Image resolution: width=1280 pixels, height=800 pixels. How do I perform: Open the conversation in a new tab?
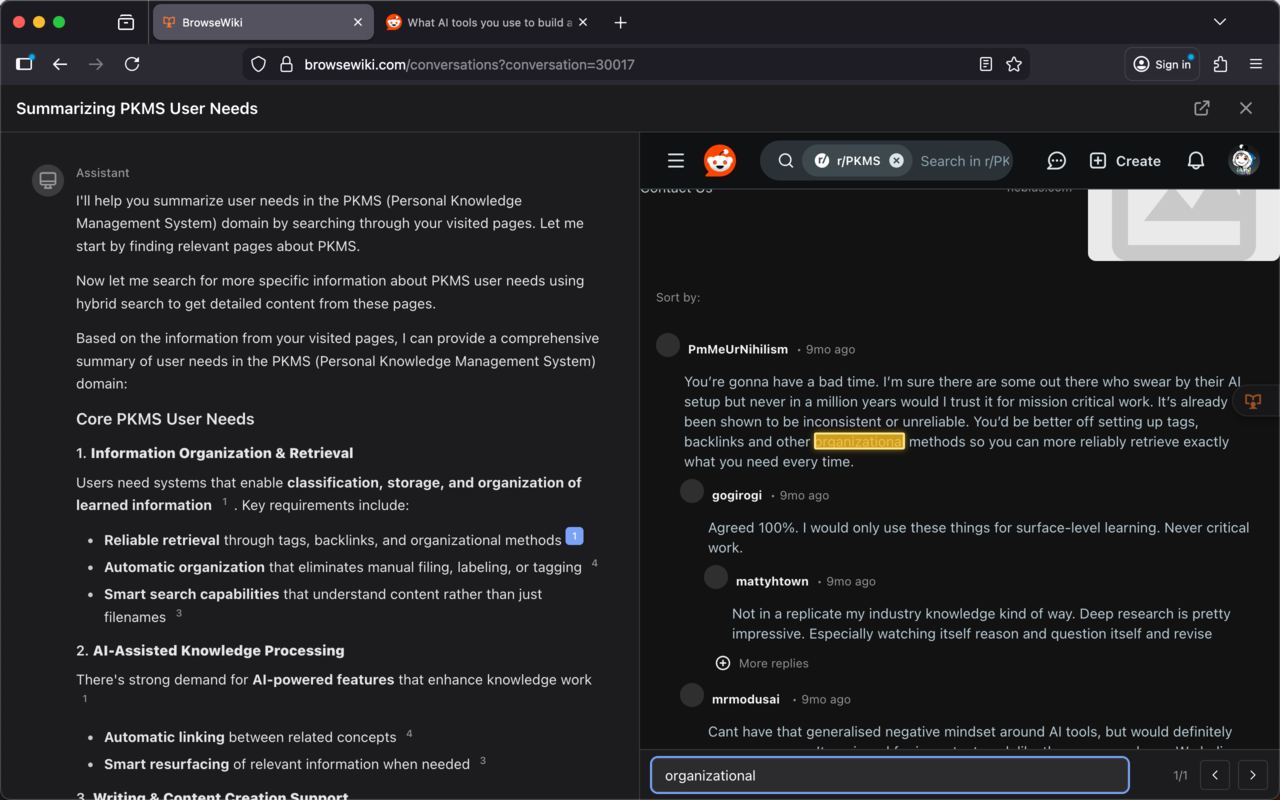1201,108
